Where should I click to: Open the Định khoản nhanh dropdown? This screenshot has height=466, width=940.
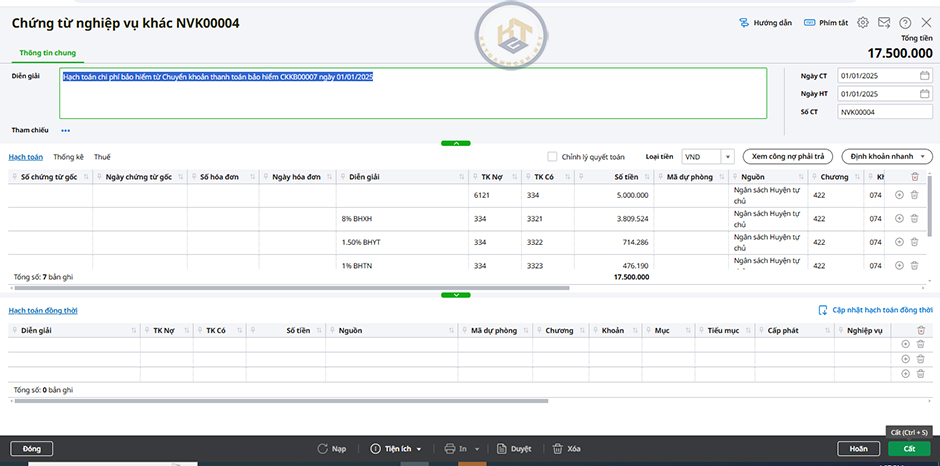coord(887,157)
